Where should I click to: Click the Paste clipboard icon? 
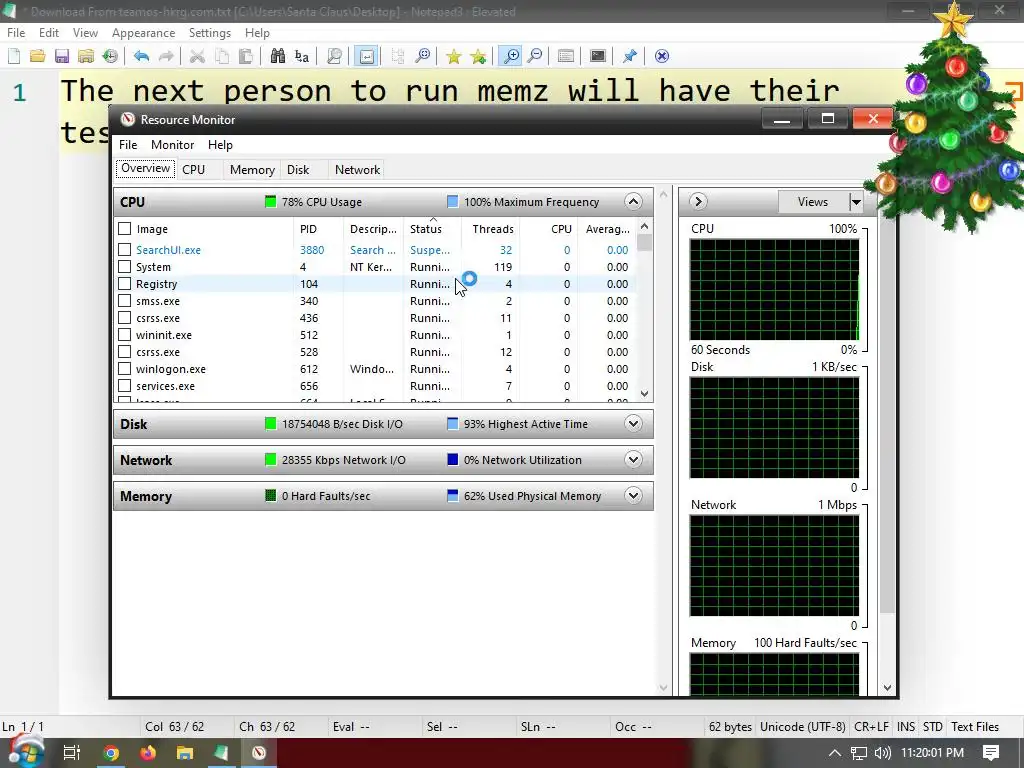[x=246, y=56]
